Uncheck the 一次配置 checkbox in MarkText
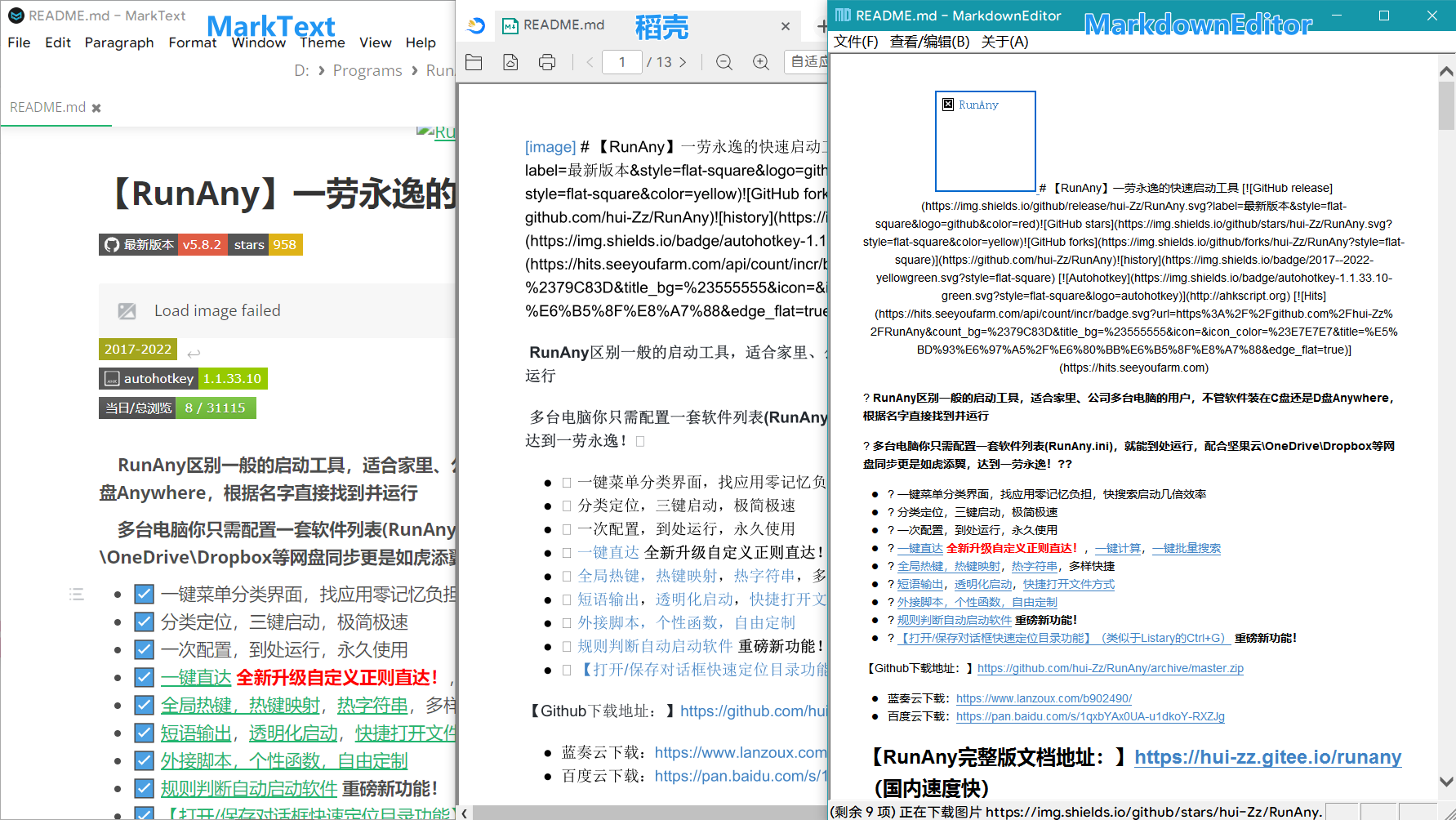Screen dimensions: 1456x820 click(144, 650)
